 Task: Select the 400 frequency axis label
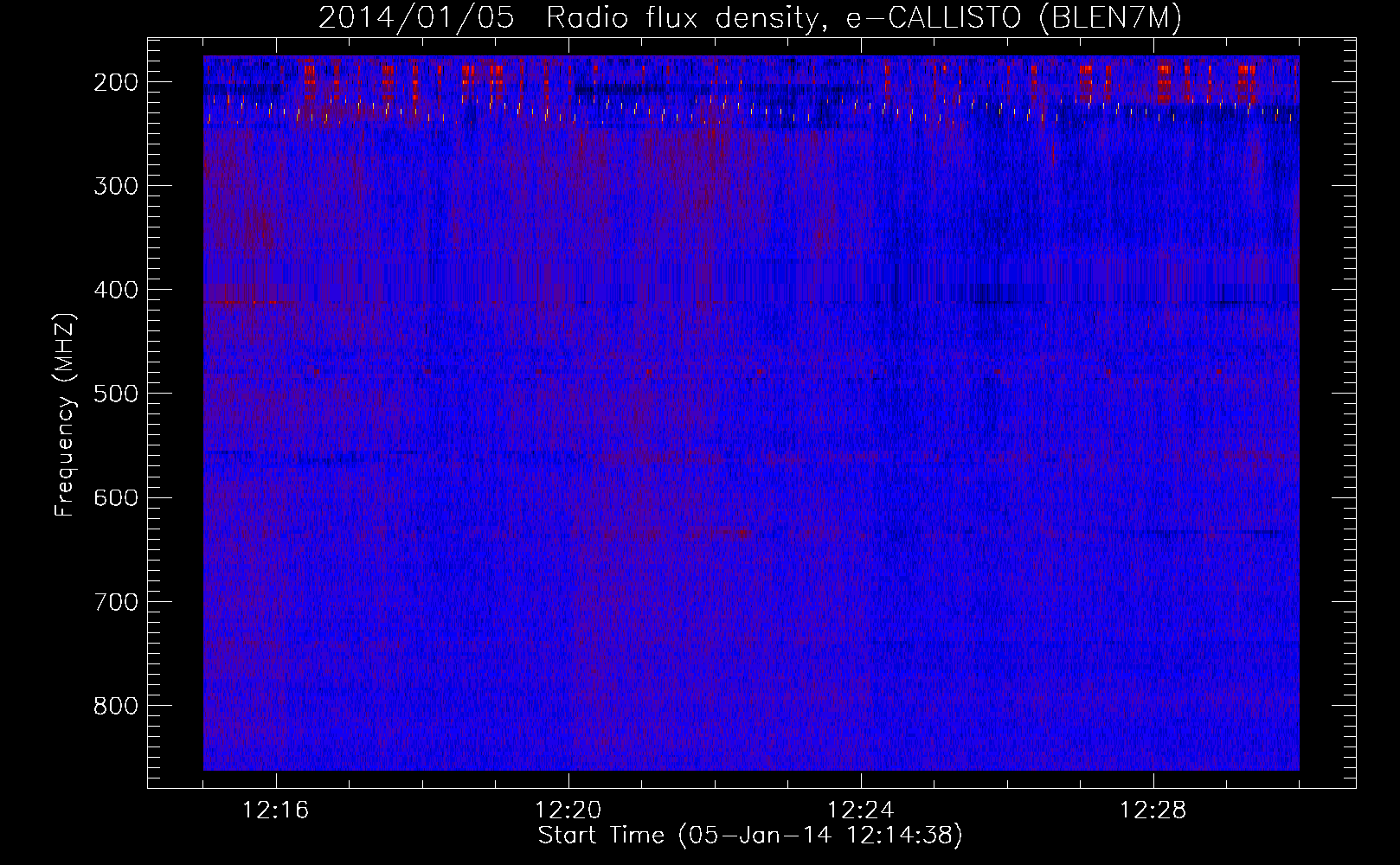[116, 290]
